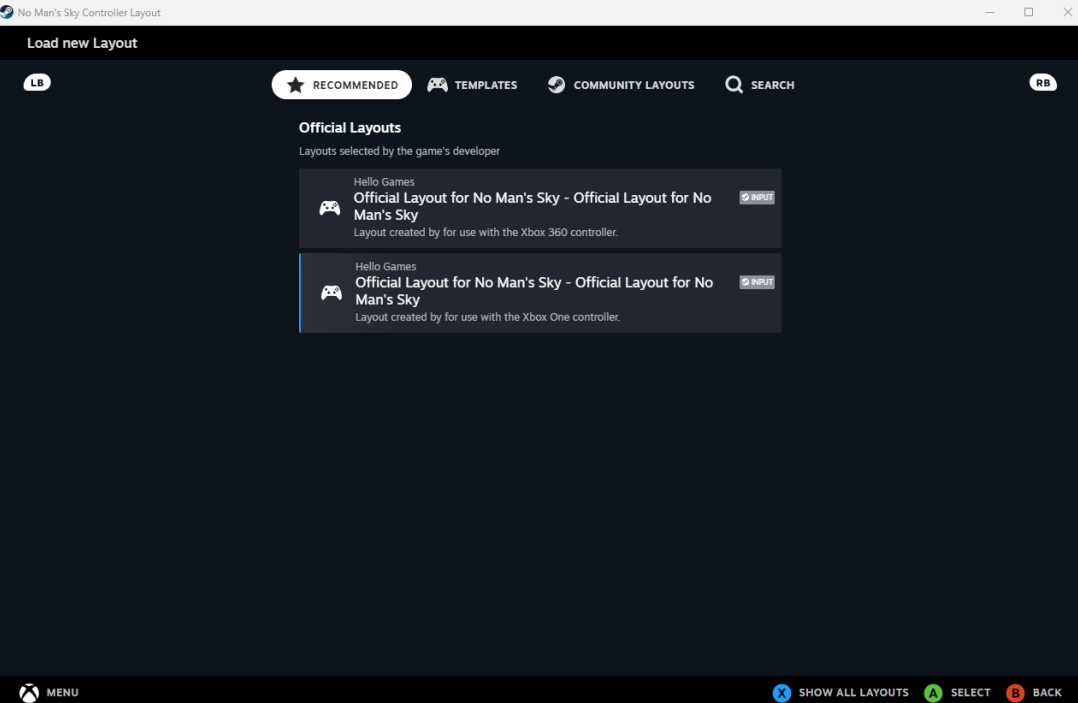
Task: Click the LB bumper button
Action: [x=37, y=83]
